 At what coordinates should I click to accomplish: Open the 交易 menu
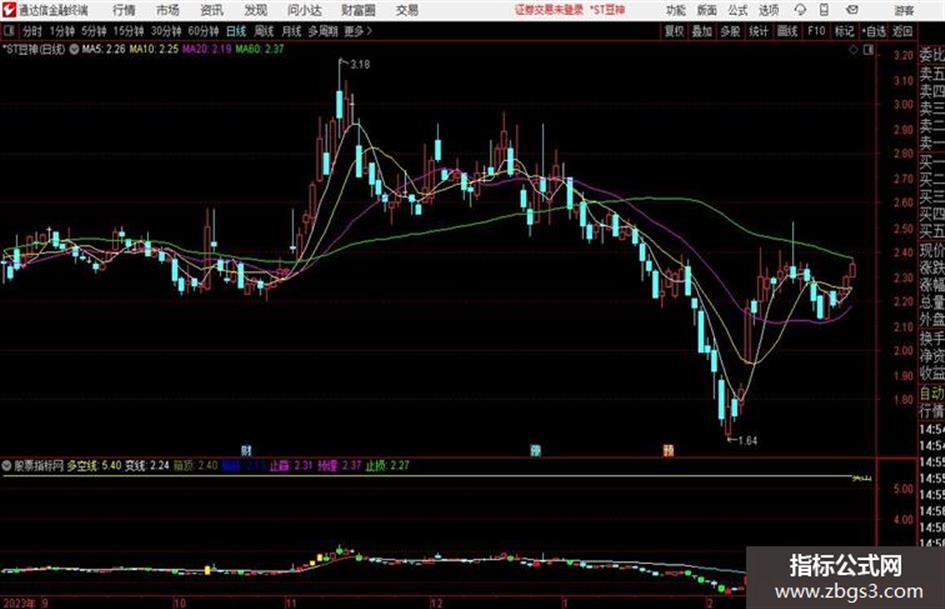(x=407, y=10)
